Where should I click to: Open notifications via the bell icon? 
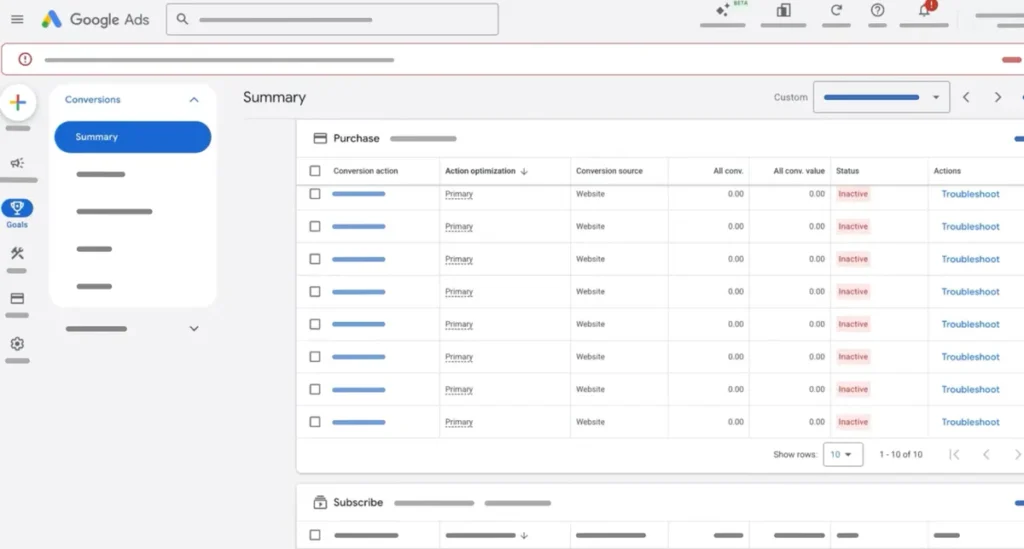923,10
